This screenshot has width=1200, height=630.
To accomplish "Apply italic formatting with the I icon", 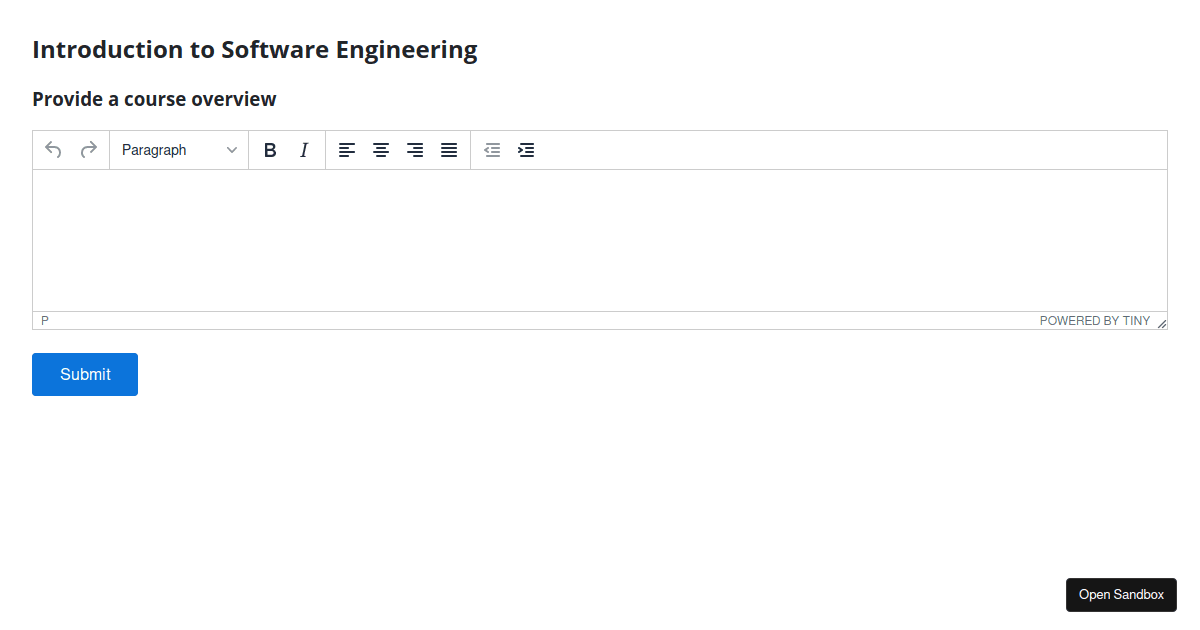I will tap(303, 149).
